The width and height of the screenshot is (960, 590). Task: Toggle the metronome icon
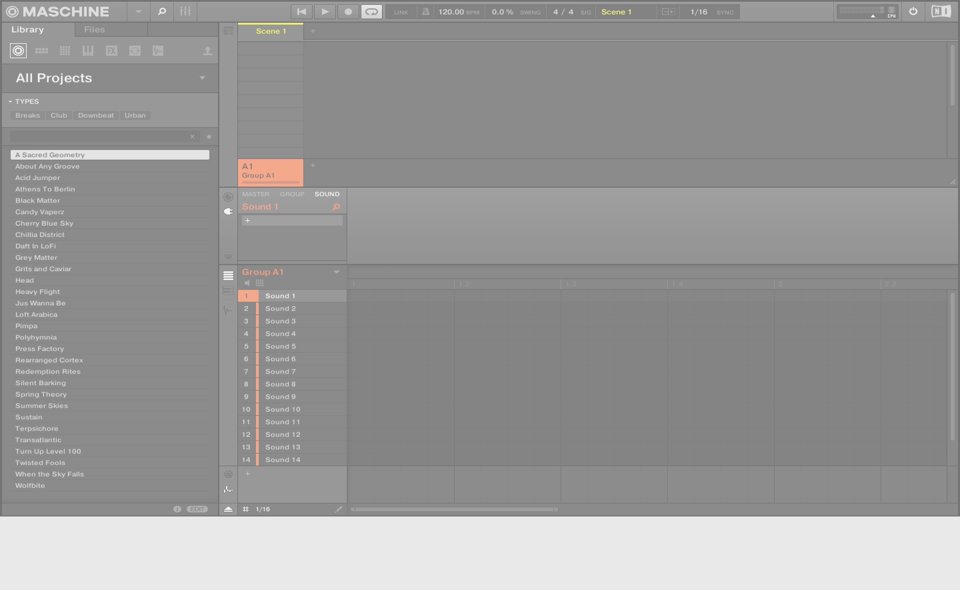coord(426,12)
